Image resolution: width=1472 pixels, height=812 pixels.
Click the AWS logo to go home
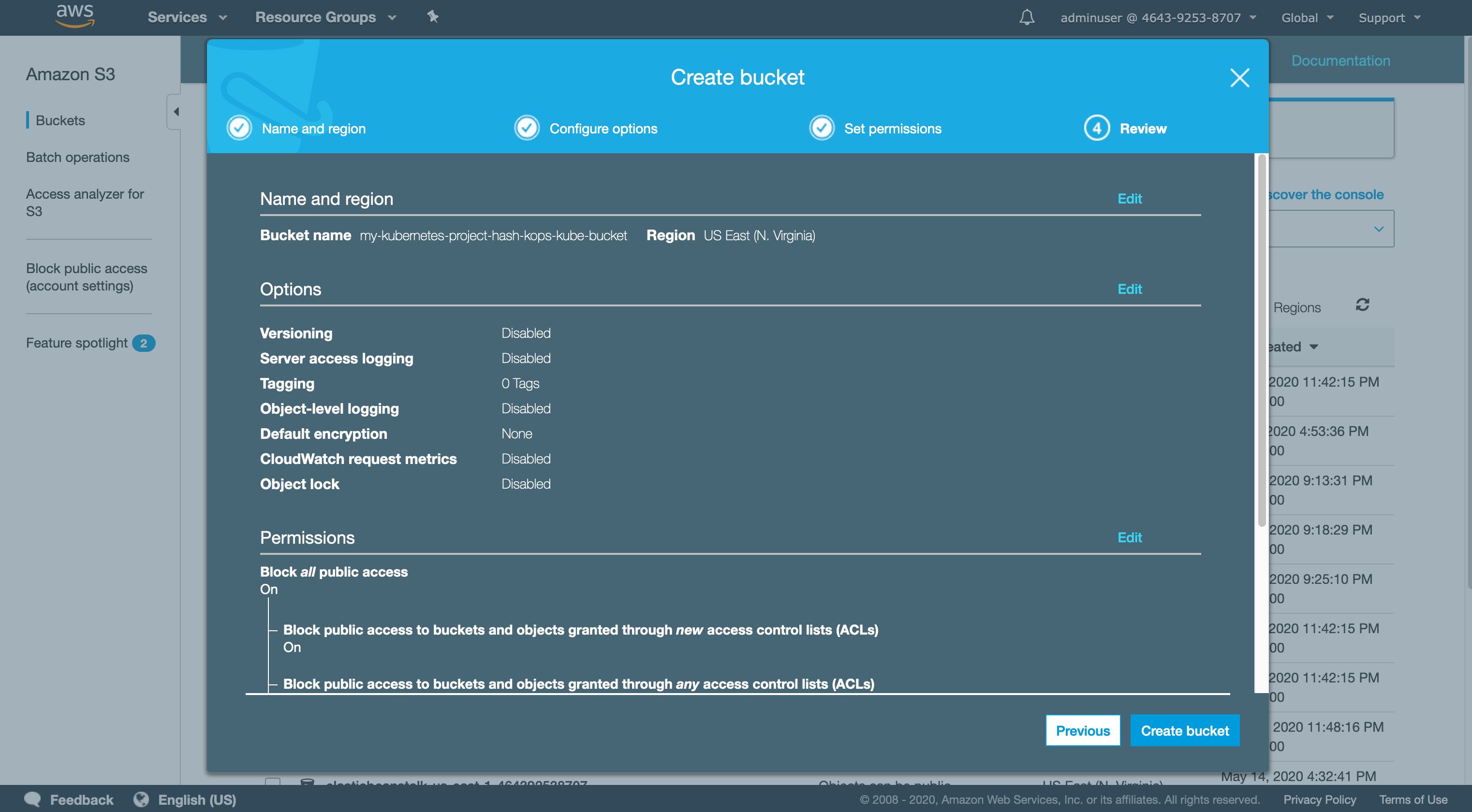pos(74,16)
